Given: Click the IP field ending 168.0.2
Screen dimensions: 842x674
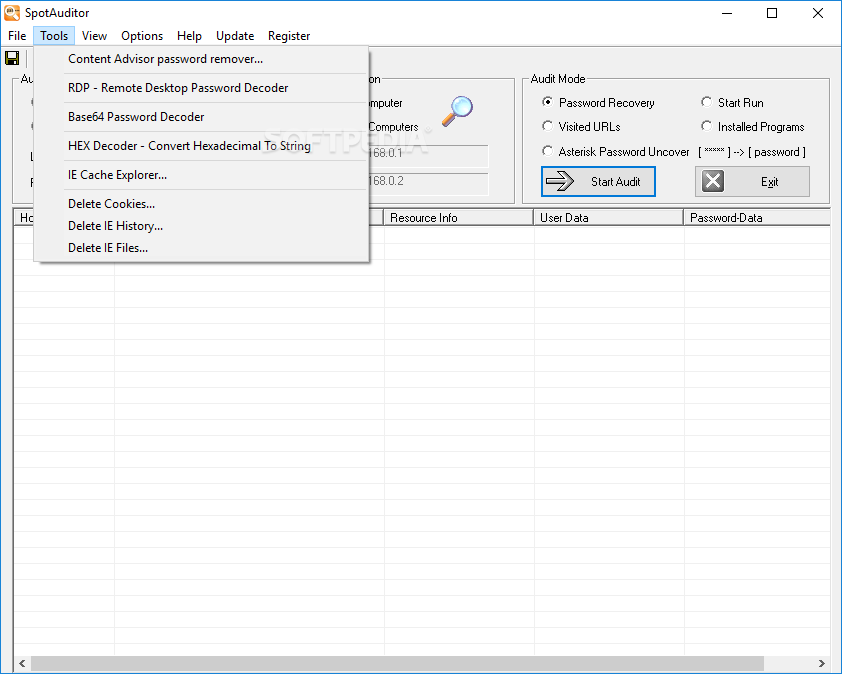Looking at the screenshot, I should pos(428,183).
